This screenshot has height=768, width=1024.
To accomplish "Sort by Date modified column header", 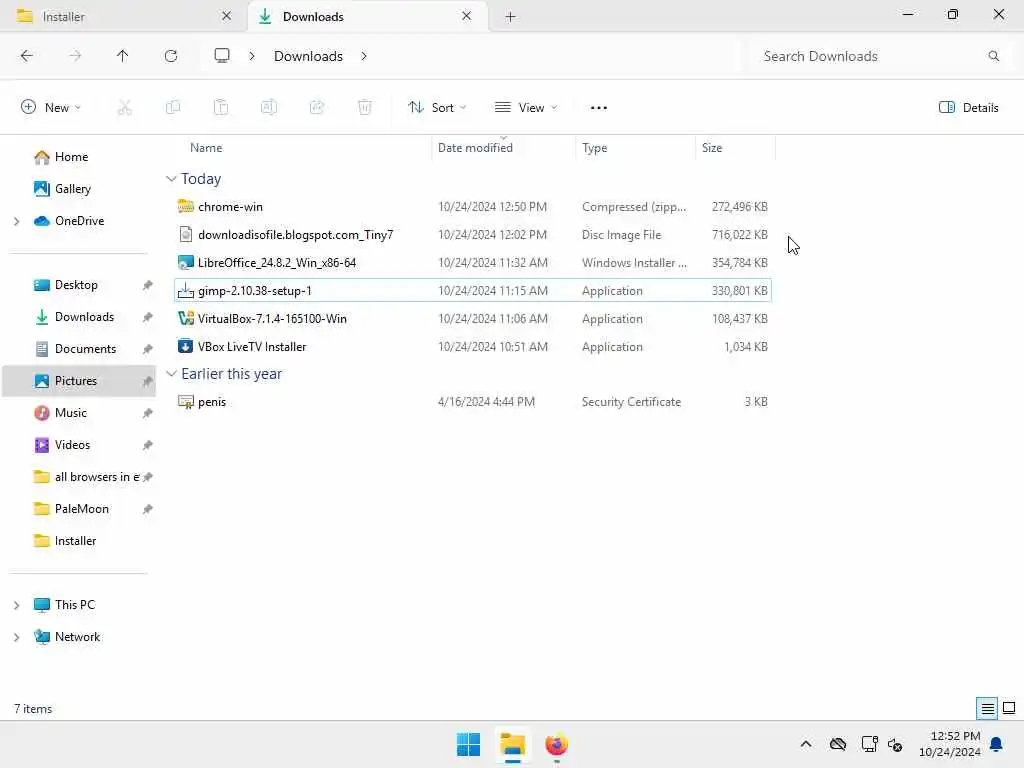I will click(475, 148).
